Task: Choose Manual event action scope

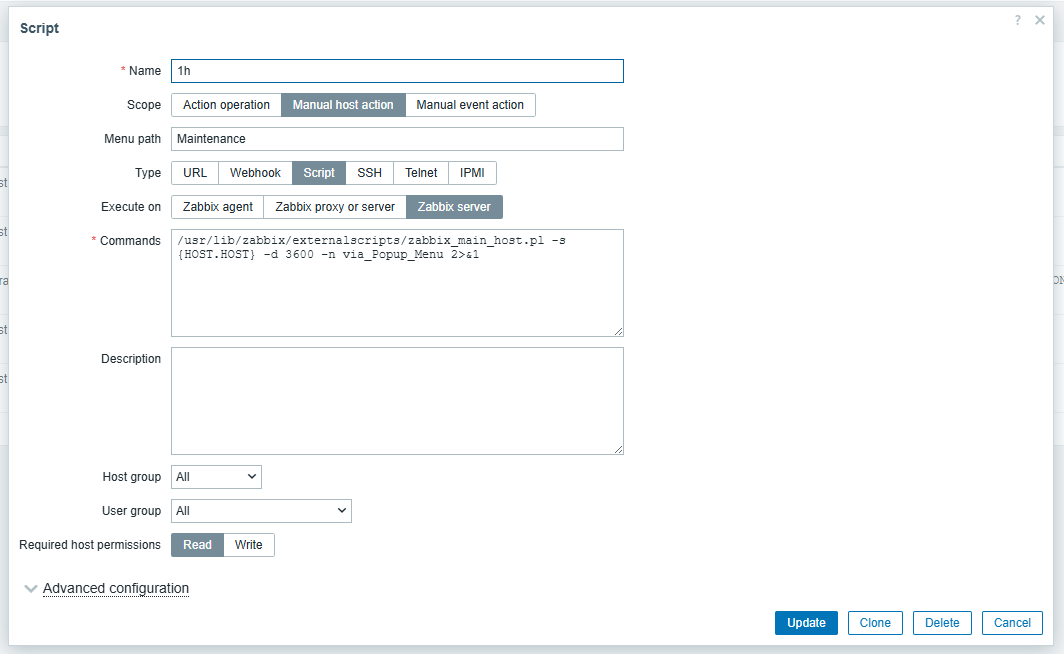Action: click(x=470, y=105)
